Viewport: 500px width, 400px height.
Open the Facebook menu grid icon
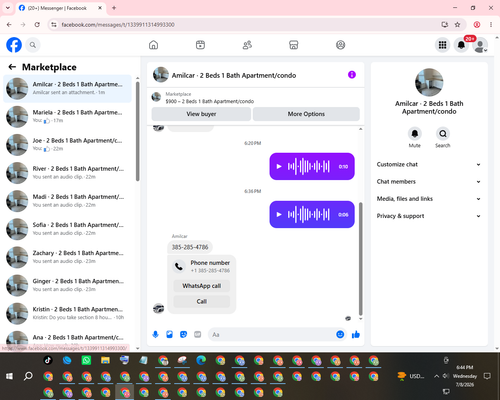[442, 45]
